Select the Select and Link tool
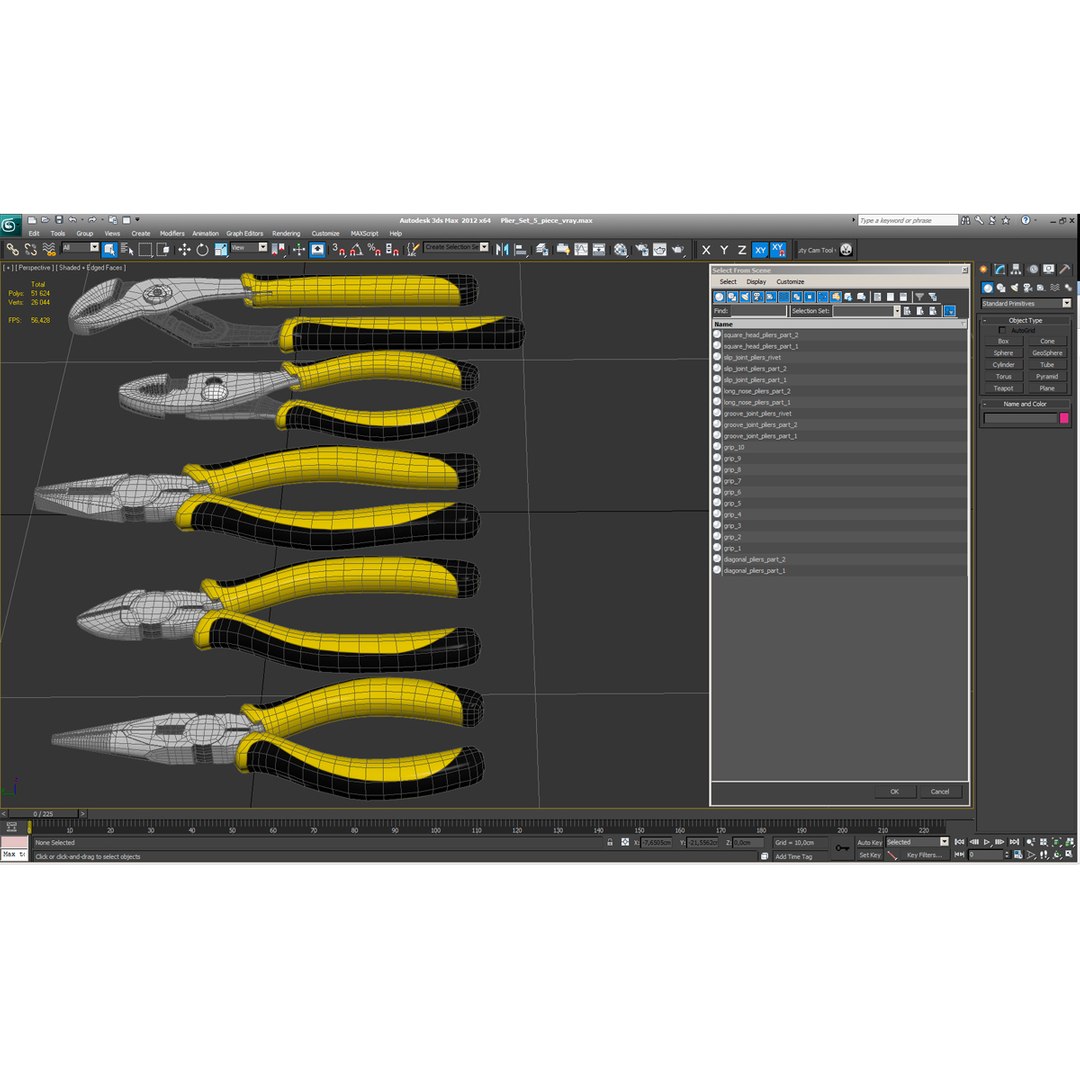 12,249
